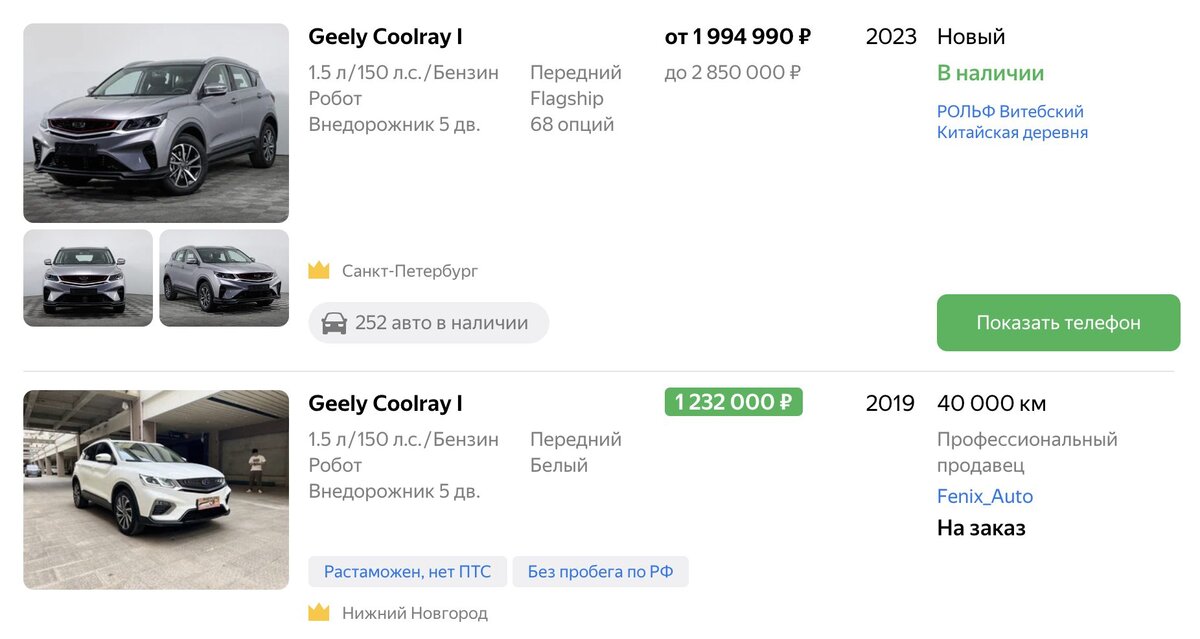The image size is (1200, 639).
Task: Click the green 1 232 000 ₽ price badge
Action: coord(733,402)
